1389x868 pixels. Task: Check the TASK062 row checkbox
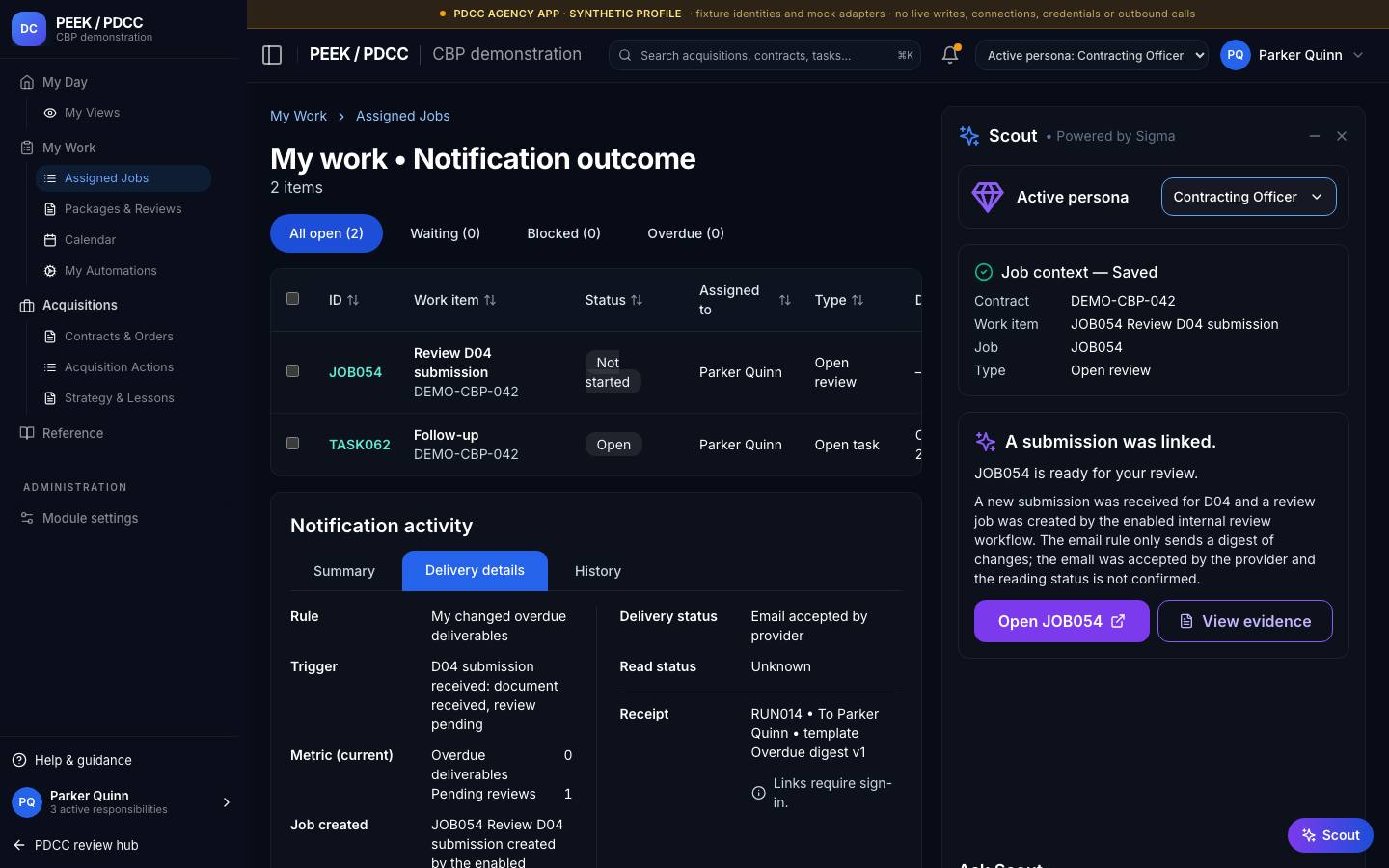(293, 444)
